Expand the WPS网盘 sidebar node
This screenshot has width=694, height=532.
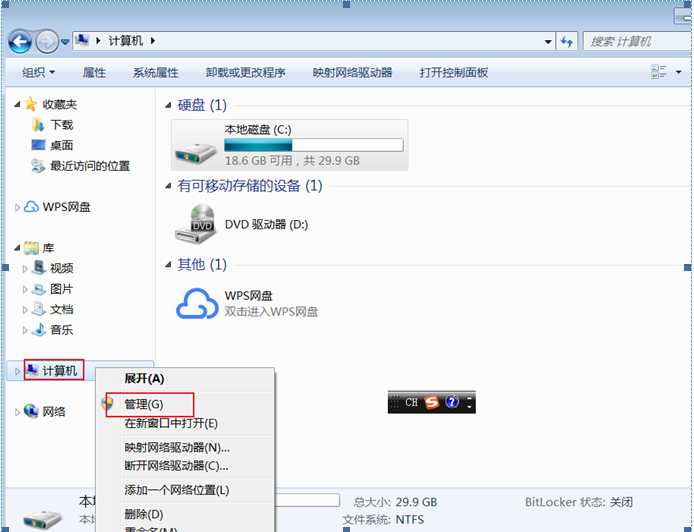tap(17, 207)
